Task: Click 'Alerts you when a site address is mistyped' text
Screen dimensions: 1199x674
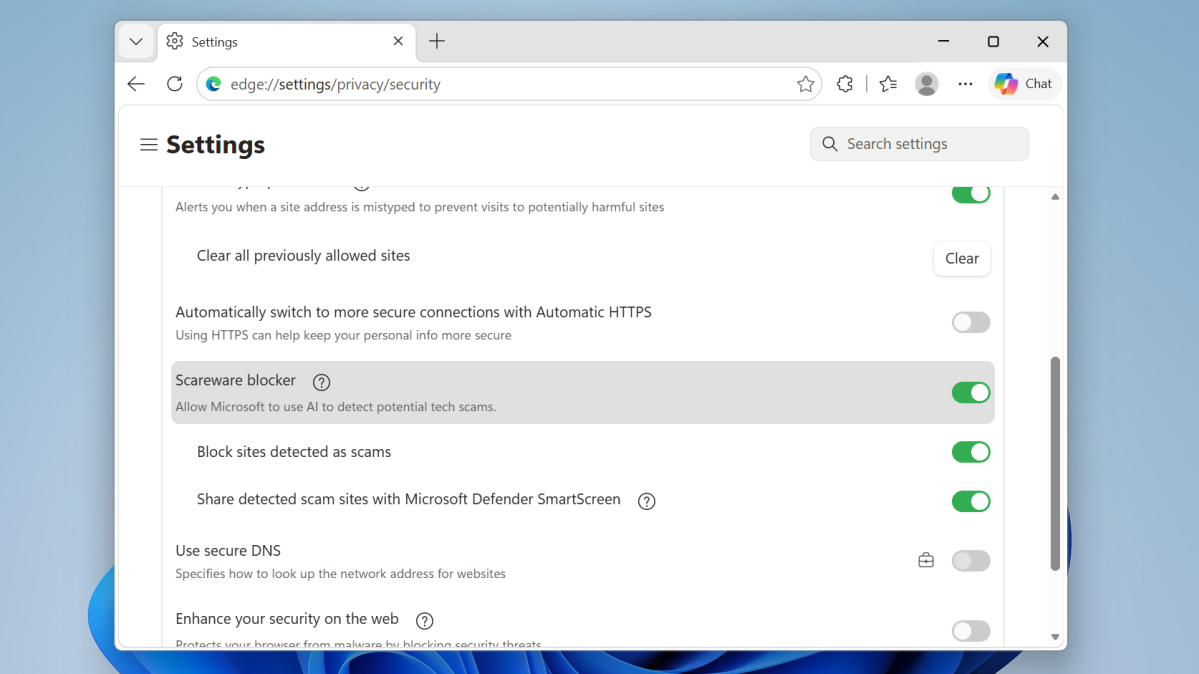Action: pos(420,207)
